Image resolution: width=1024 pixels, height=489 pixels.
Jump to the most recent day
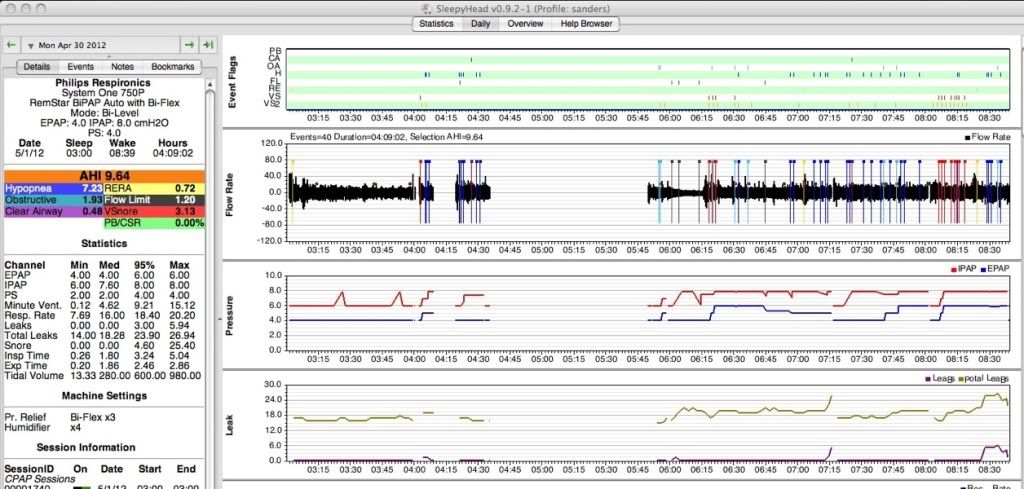[208, 45]
